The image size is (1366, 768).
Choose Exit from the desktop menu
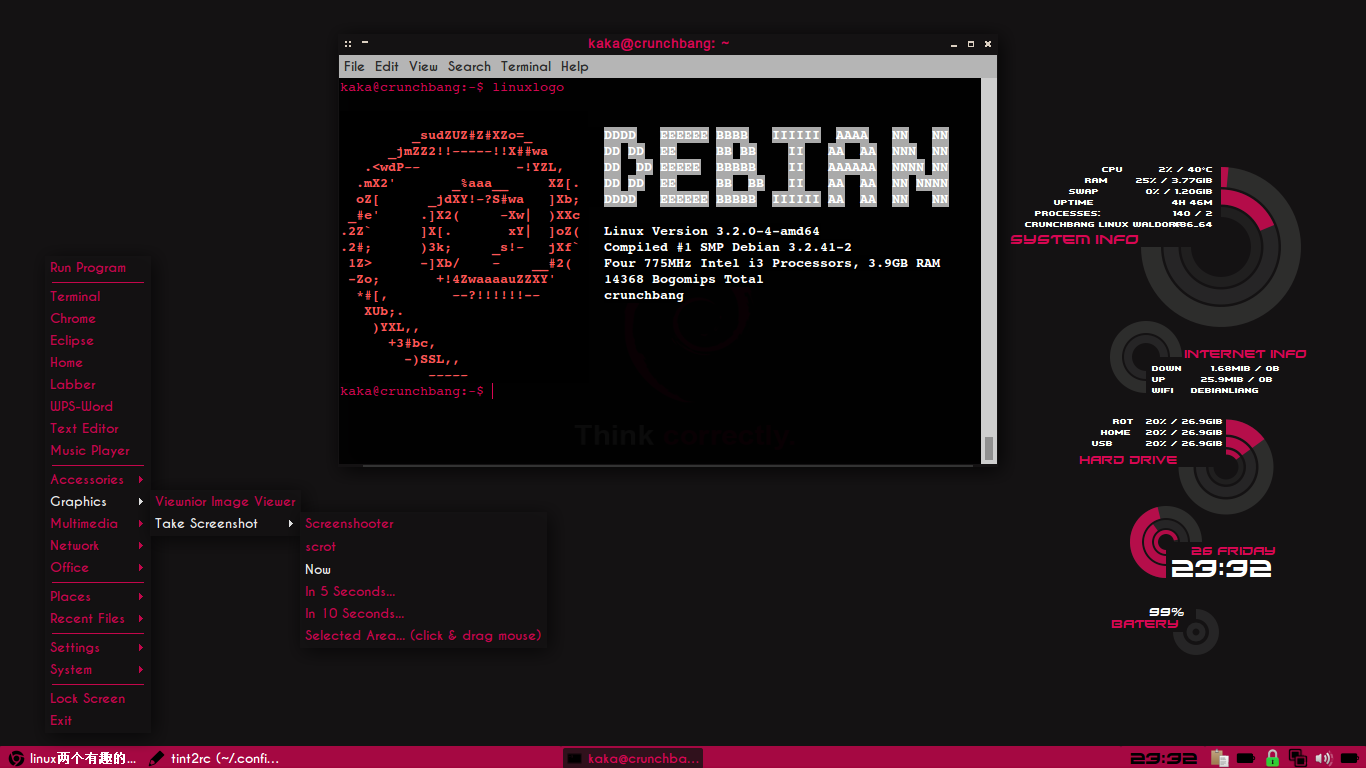(97, 720)
